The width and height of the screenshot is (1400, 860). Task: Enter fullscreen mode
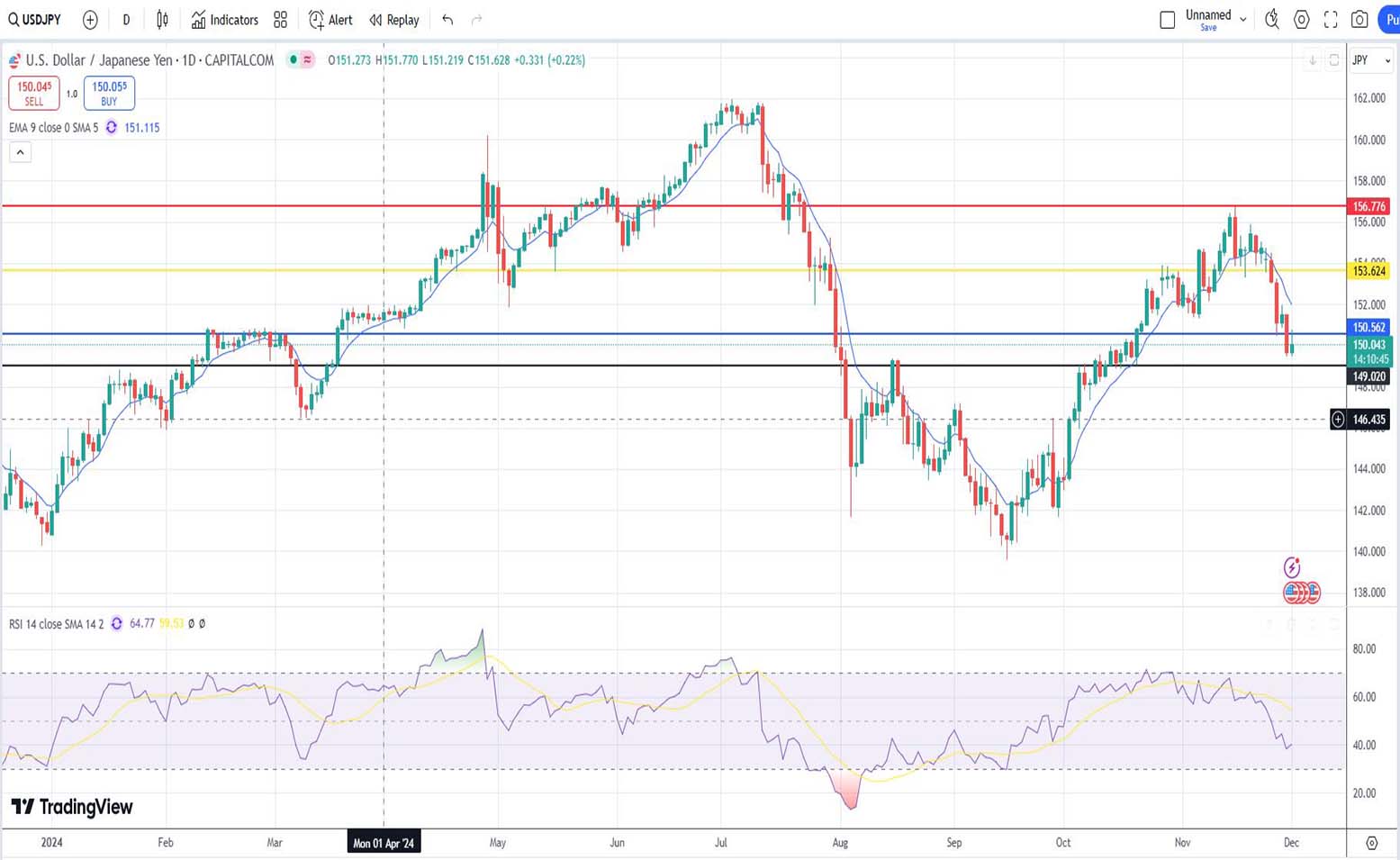[x=1331, y=20]
